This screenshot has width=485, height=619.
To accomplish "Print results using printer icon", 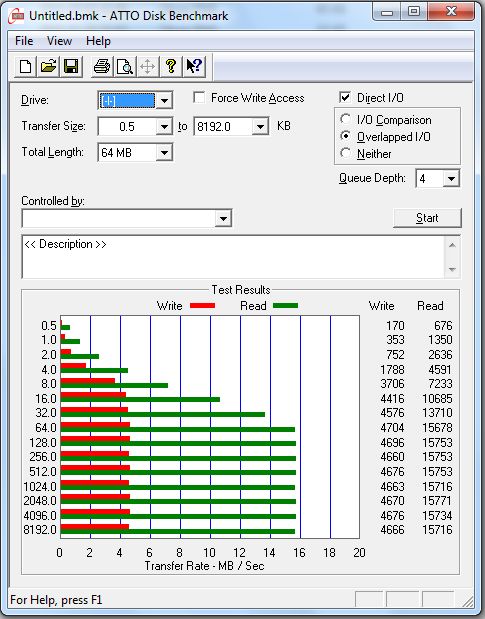I will 102,66.
